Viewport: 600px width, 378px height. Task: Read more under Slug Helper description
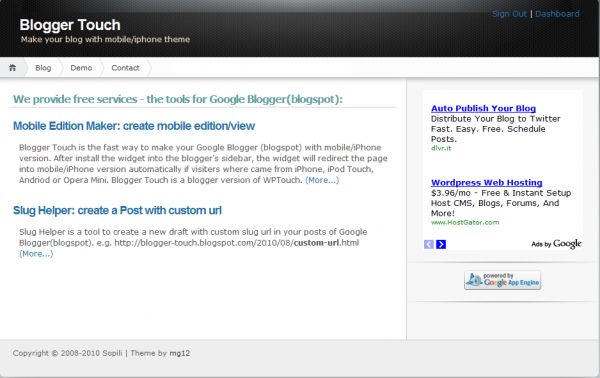point(36,254)
